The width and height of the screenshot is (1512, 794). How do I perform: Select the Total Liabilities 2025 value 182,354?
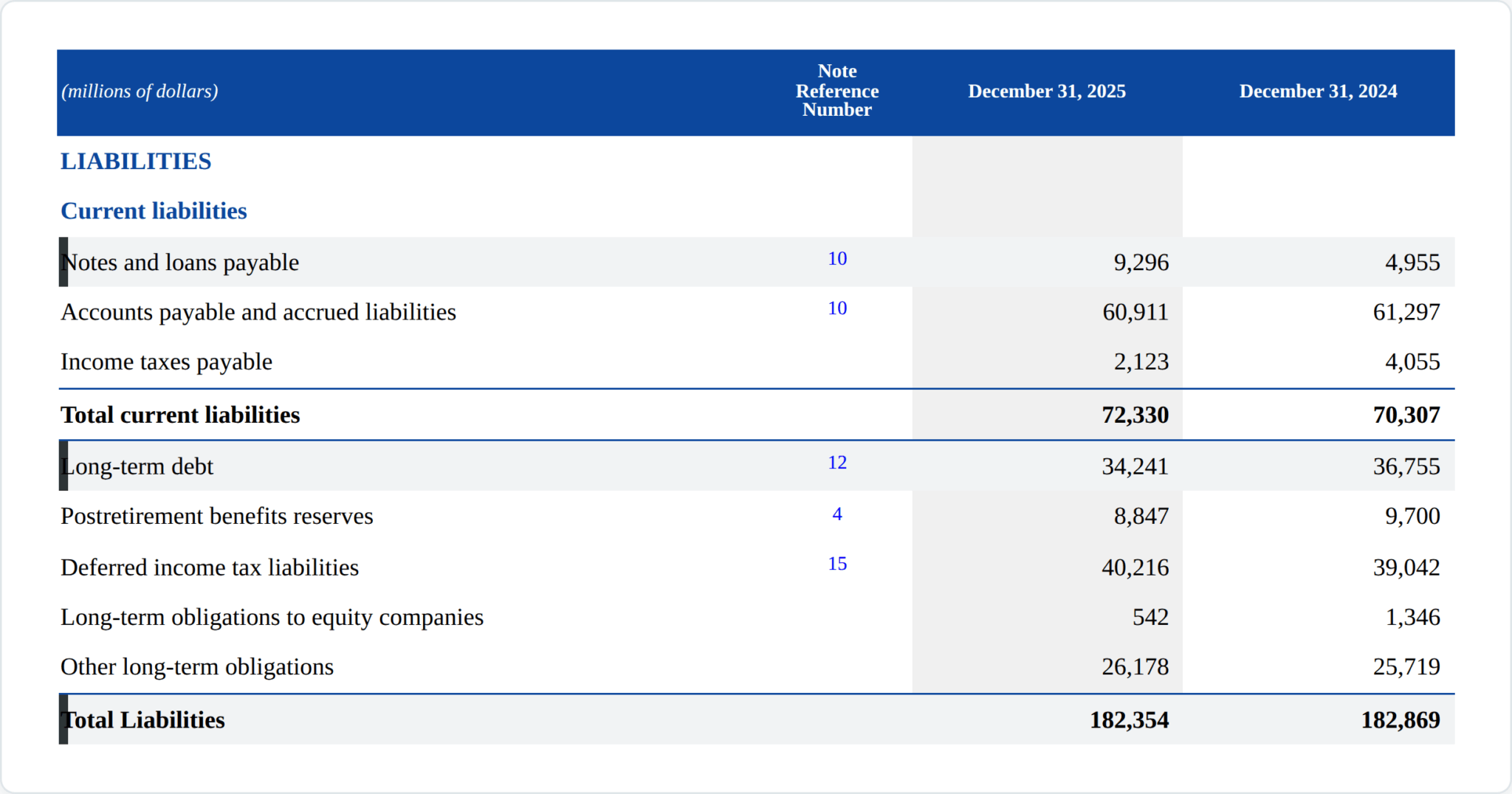point(1129,719)
